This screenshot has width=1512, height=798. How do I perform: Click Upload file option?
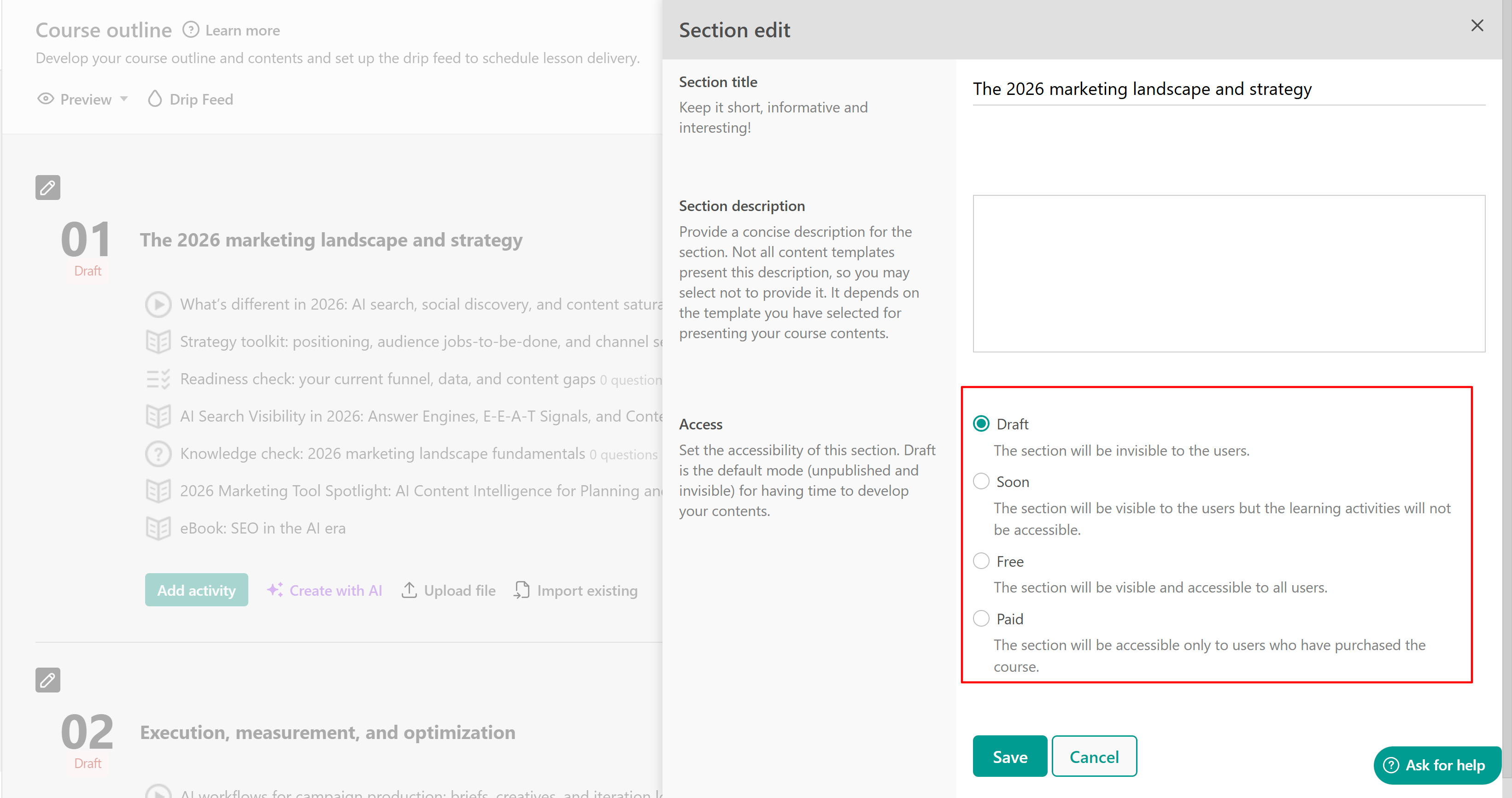tap(448, 590)
